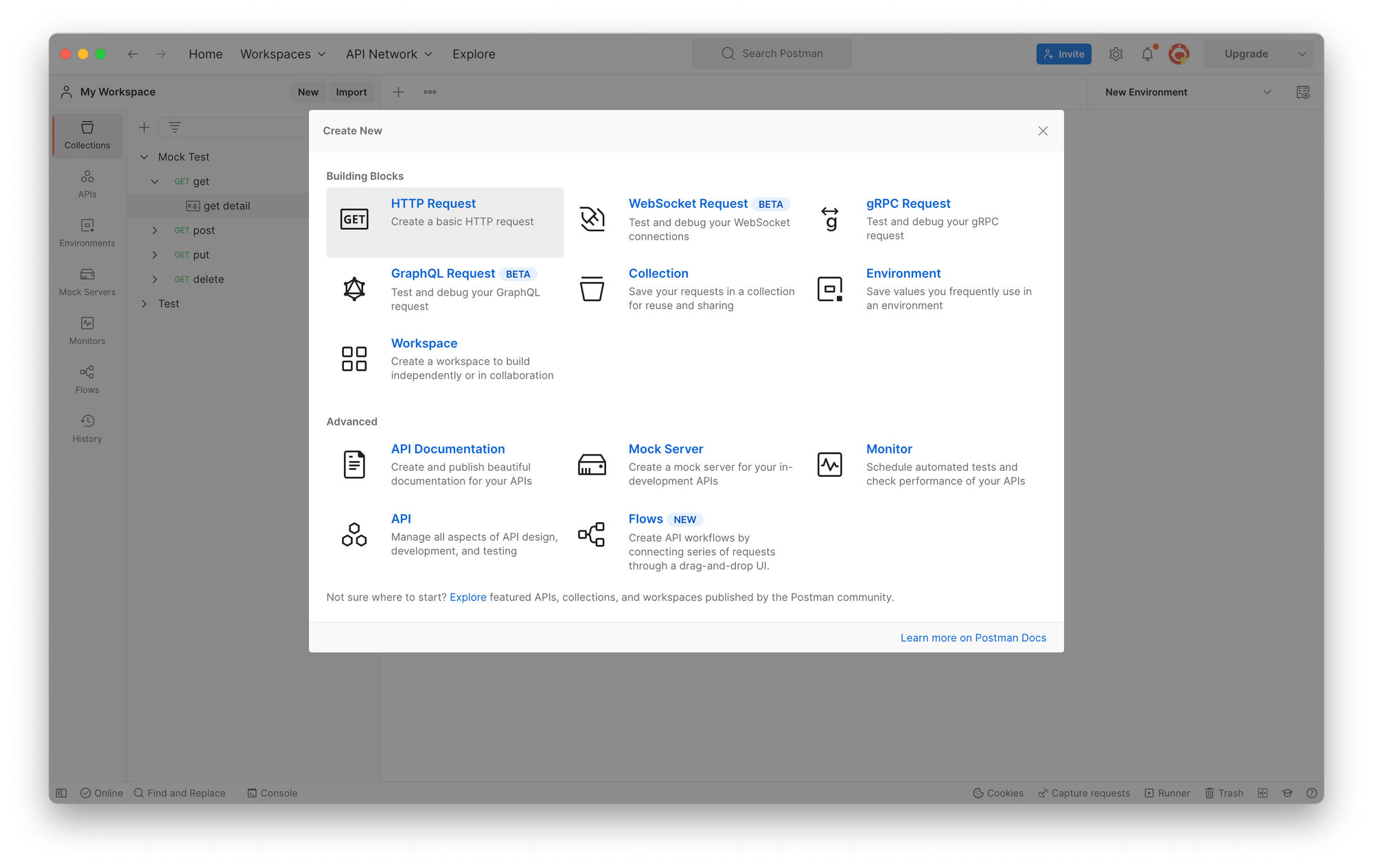
Task: Click the Flows workflow icon in dialog
Action: click(x=592, y=534)
